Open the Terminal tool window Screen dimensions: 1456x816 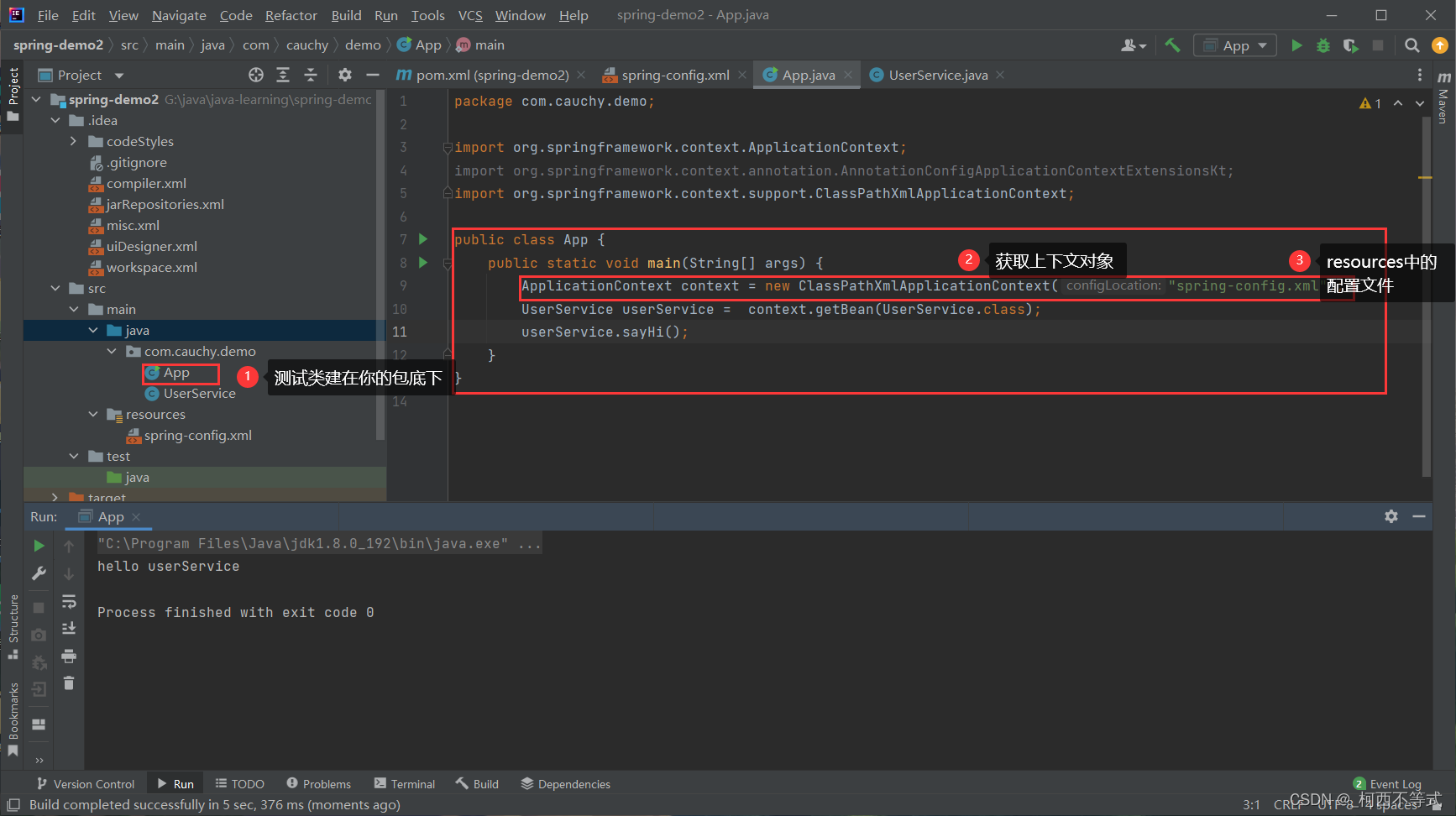coord(405,783)
